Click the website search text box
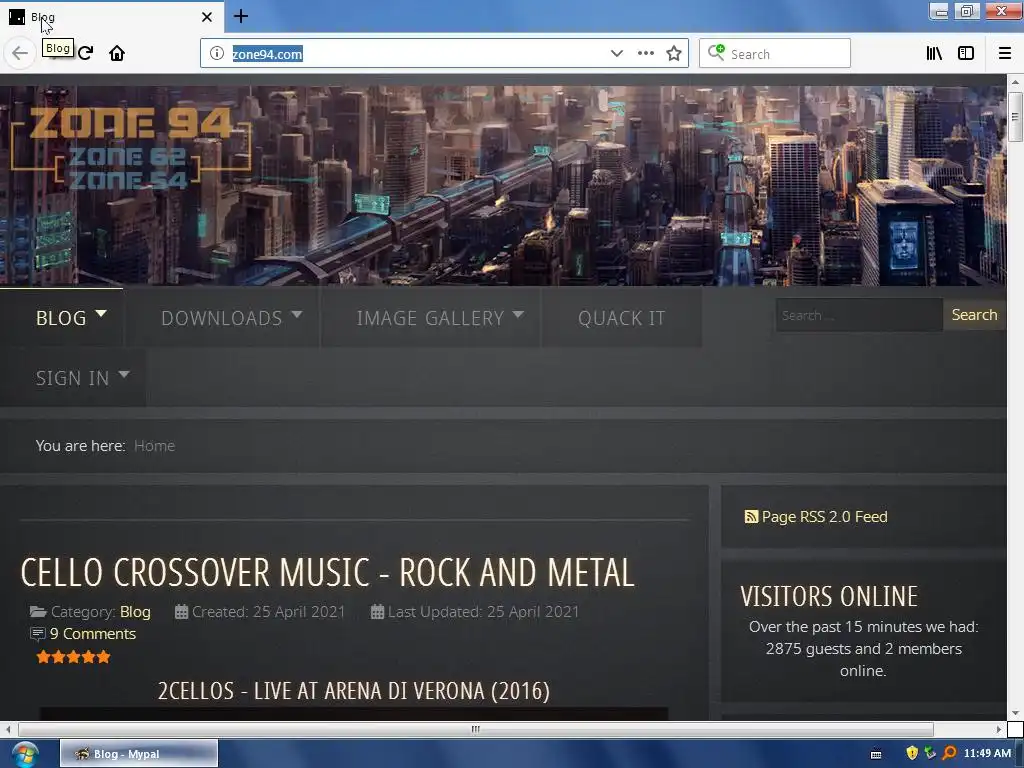Screen dimensions: 1024x768 click(x=859, y=315)
